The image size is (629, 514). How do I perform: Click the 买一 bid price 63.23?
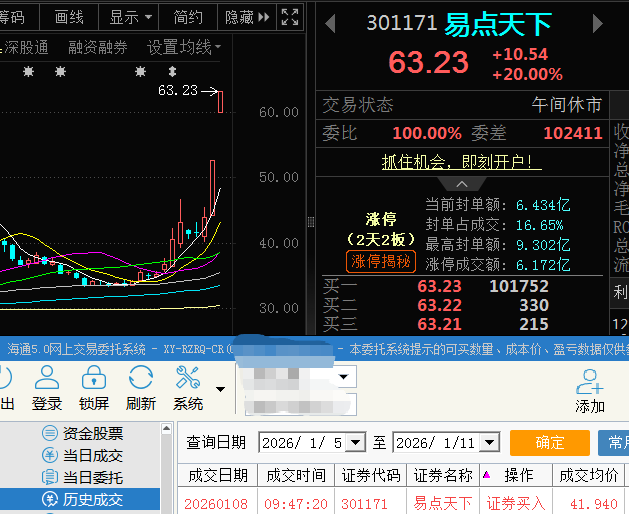pos(439,286)
